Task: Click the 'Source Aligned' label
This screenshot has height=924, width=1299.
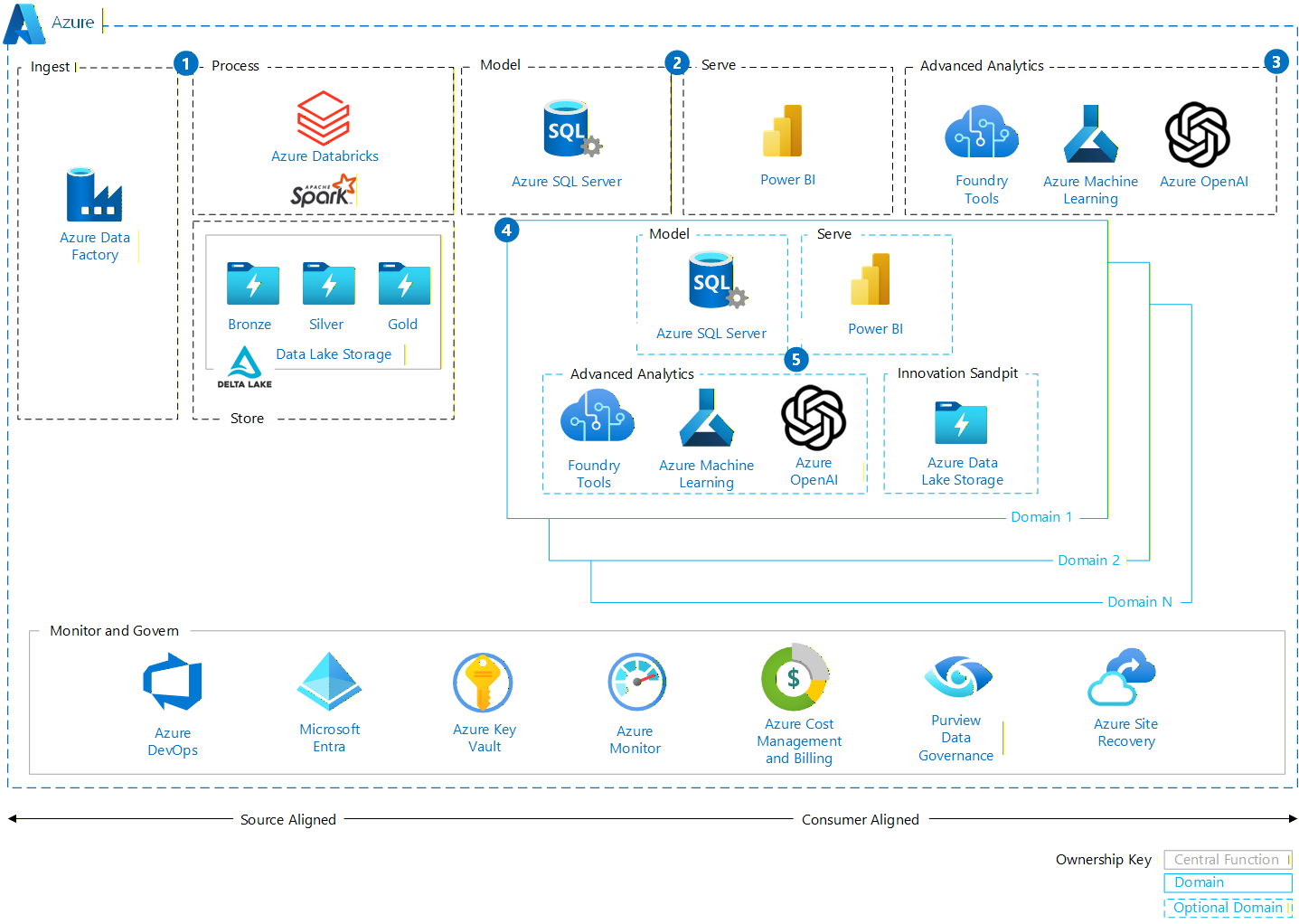Action: coord(287,820)
